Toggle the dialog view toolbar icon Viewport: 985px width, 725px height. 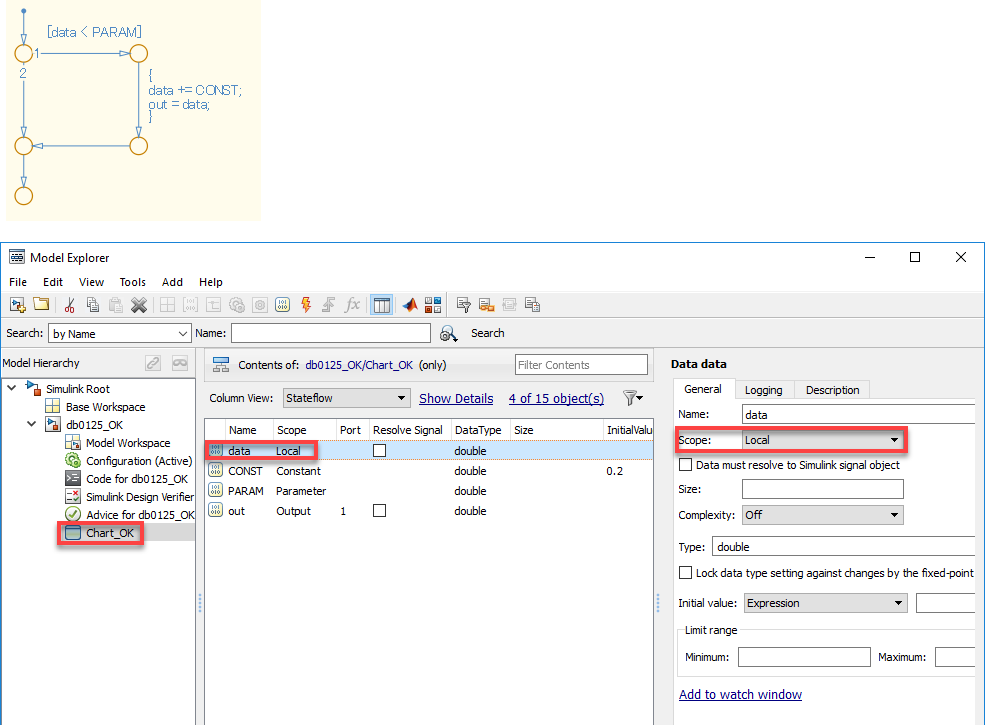[x=382, y=305]
